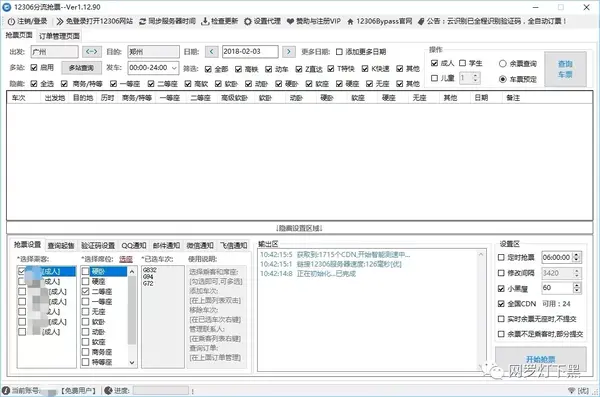600x397 pixels.
Task: Switch to 验证码设置 tab
Action: tap(98, 245)
